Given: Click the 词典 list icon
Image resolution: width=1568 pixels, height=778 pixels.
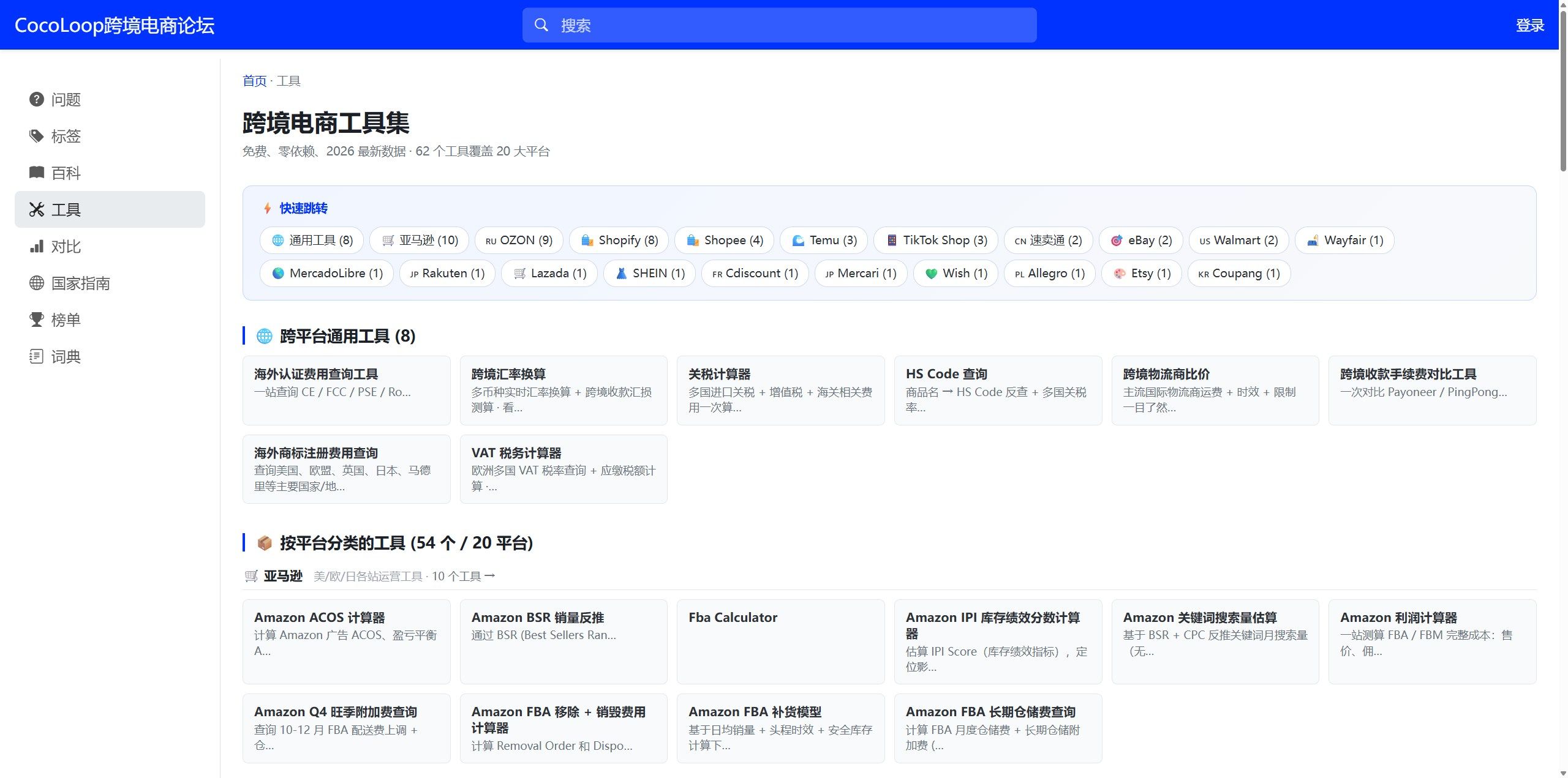Looking at the screenshot, I should (37, 356).
